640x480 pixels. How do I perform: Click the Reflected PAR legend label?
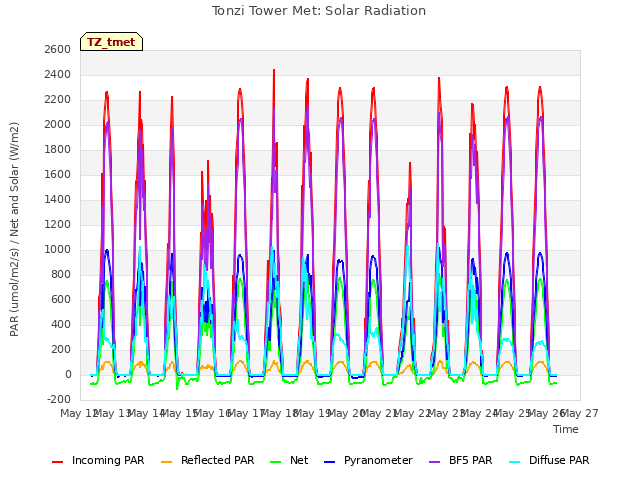click(218, 460)
